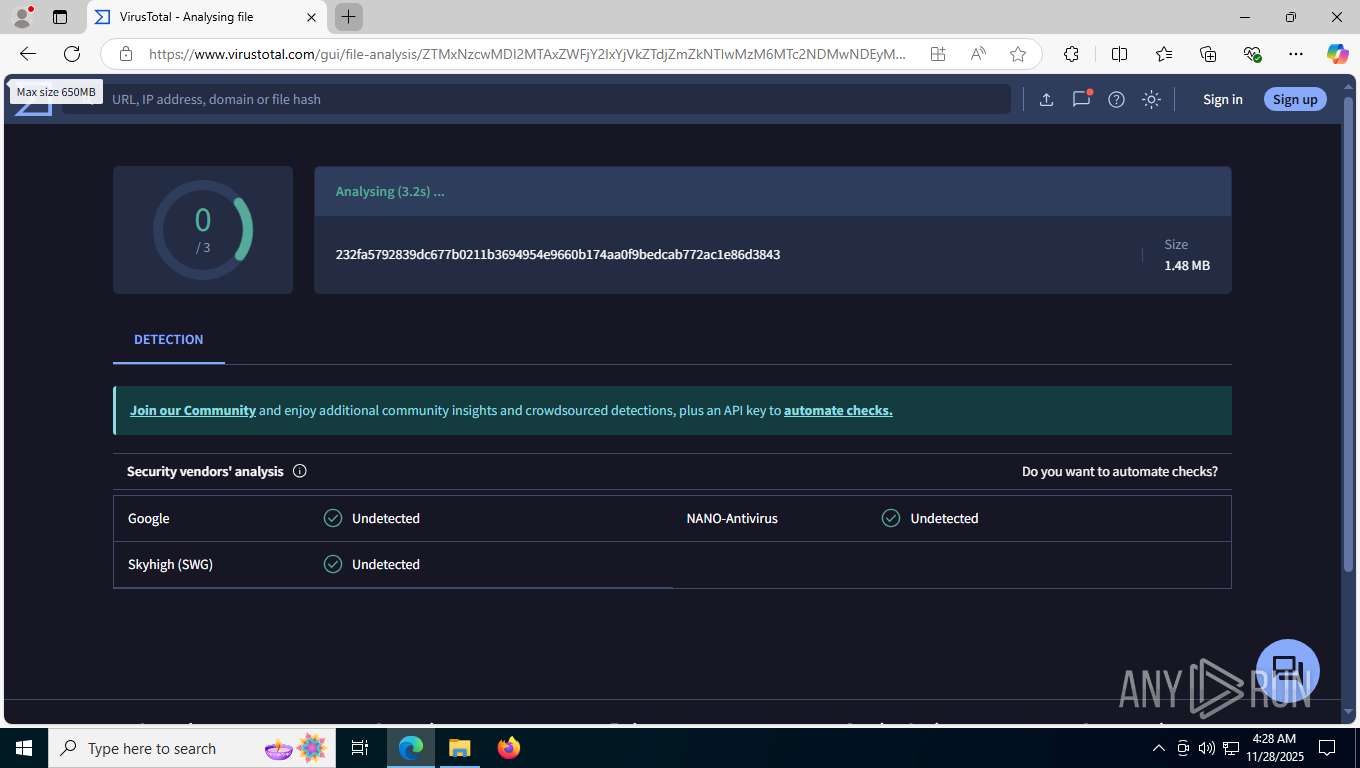
Task: Click the Sign in link
Action: [x=1223, y=99]
